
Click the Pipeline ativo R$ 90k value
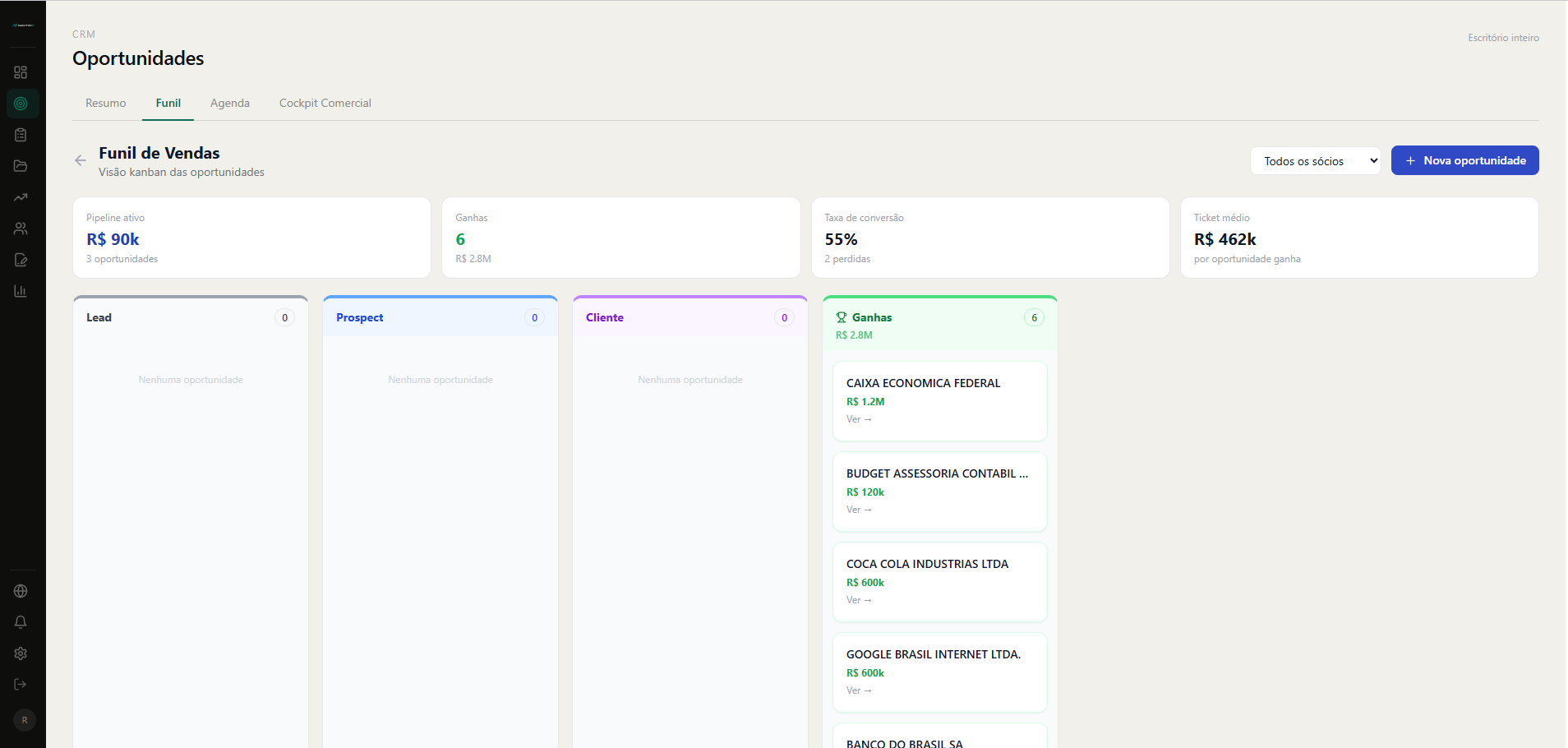point(113,239)
